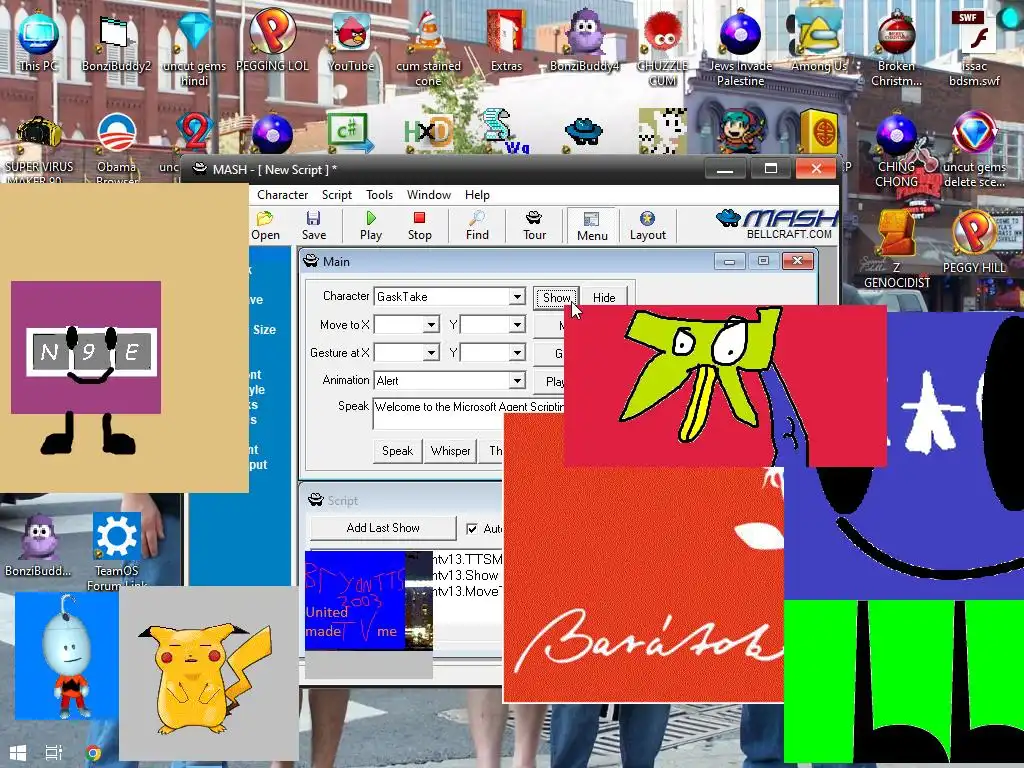Launch Chrome from the taskbar
Screen dimensions: 1024x768
[93, 753]
